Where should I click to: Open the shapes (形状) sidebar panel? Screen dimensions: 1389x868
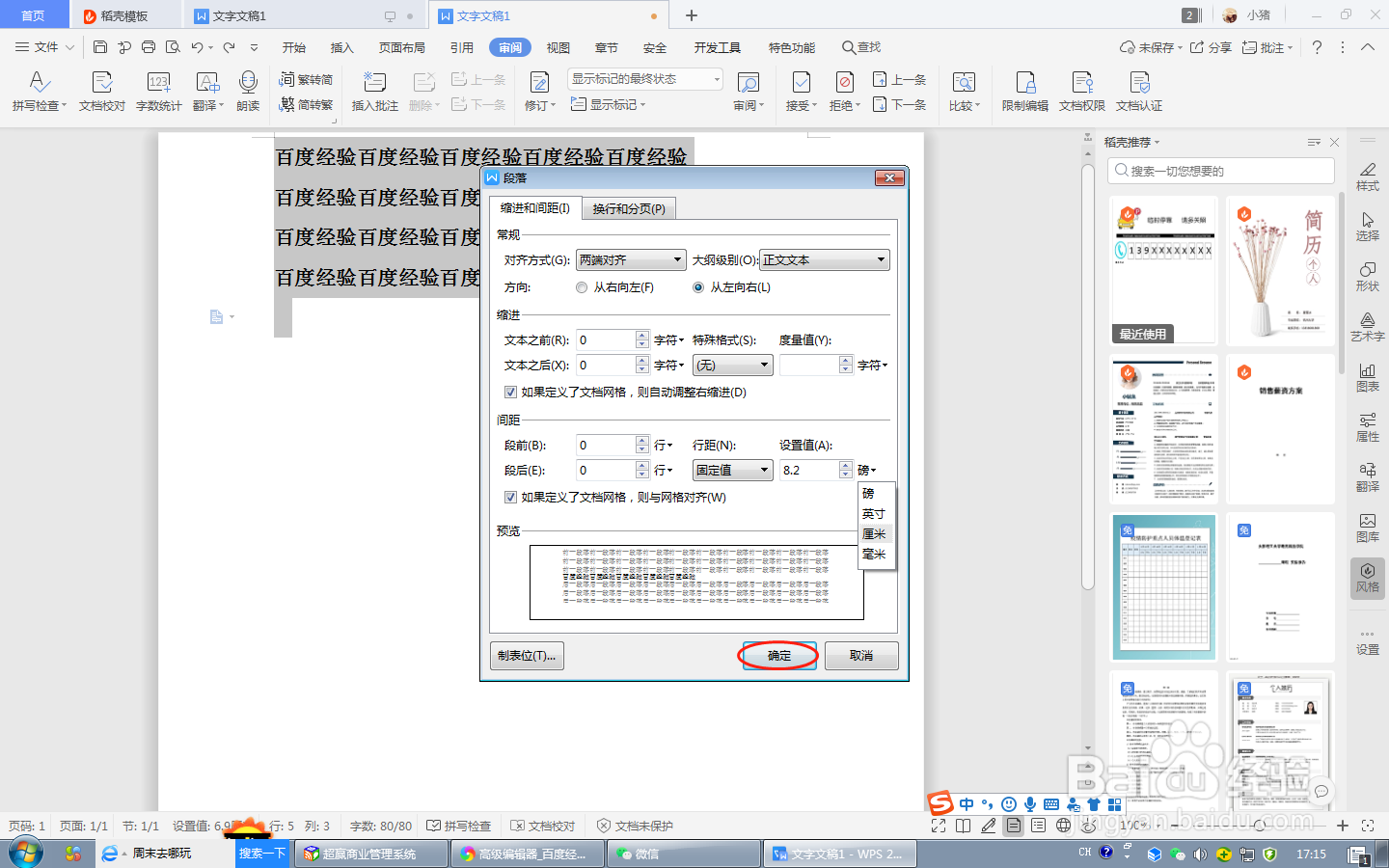tap(1367, 276)
